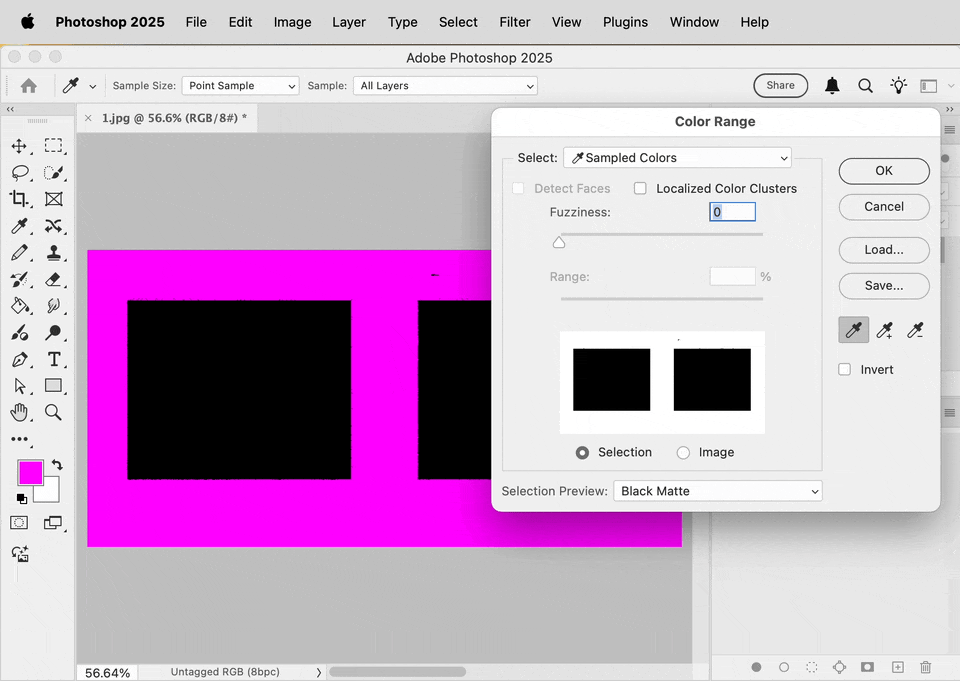The width and height of the screenshot is (960, 681).
Task: Open the Layer menu
Action: [349, 22]
